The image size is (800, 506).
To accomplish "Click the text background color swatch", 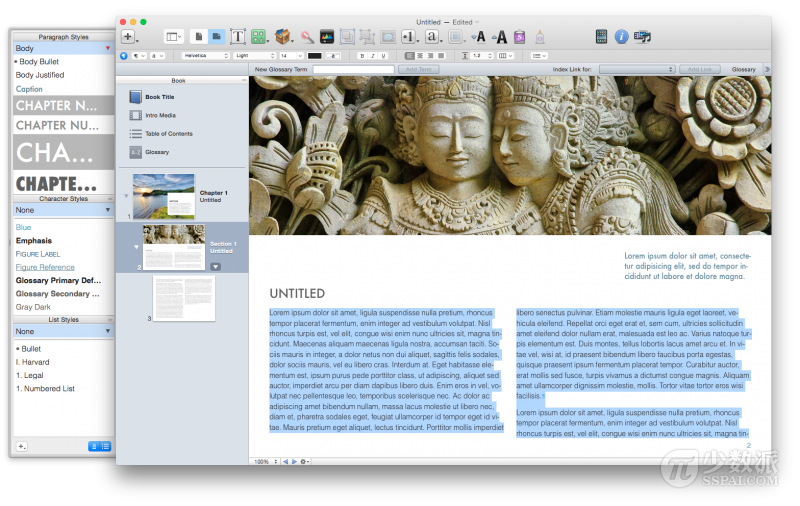I will coord(333,56).
